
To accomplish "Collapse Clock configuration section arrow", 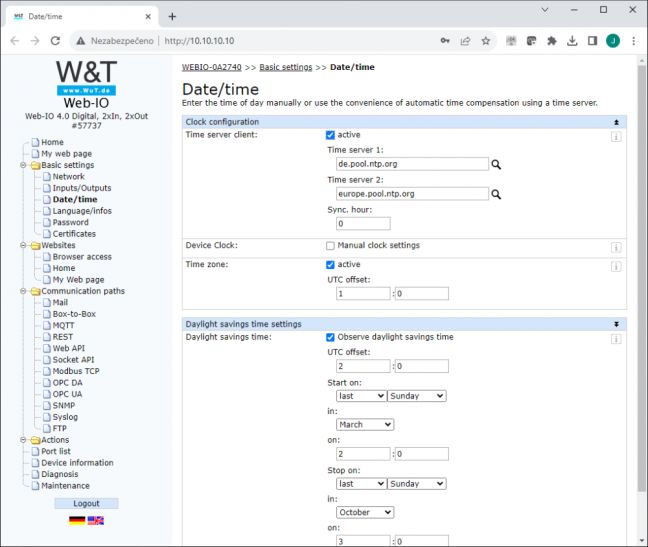I will tap(616, 122).
